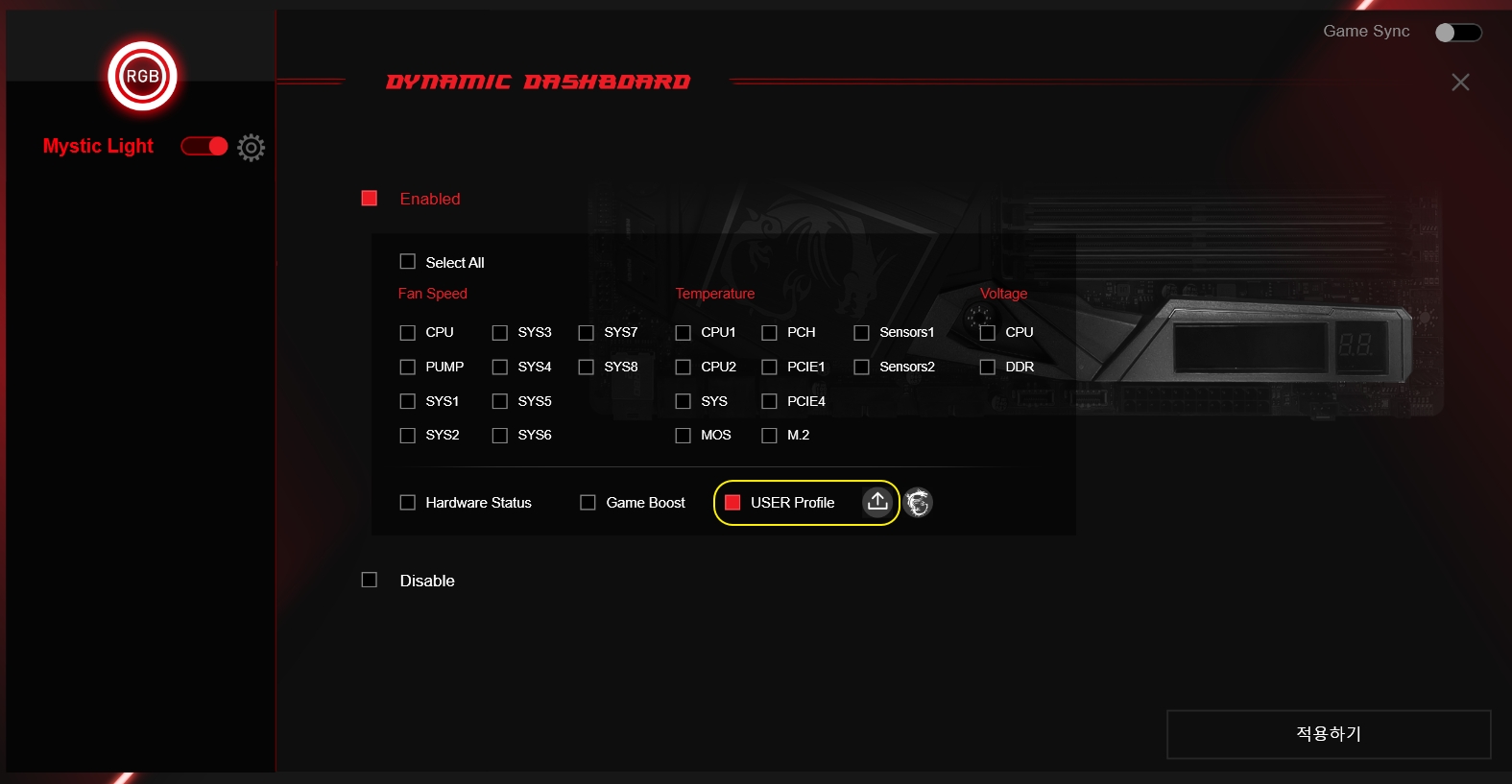Check the PUMP fan checkbox
The height and width of the screenshot is (784, 1512).
(408, 367)
